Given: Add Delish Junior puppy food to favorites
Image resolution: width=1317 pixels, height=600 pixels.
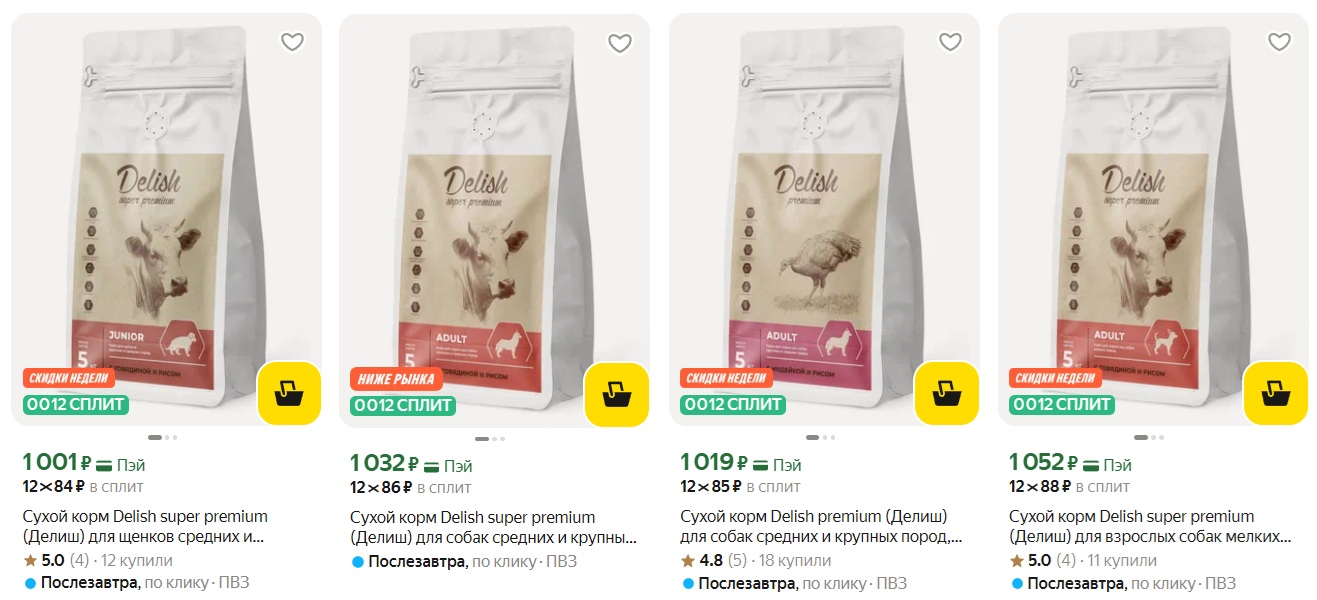Looking at the screenshot, I should (x=292, y=42).
